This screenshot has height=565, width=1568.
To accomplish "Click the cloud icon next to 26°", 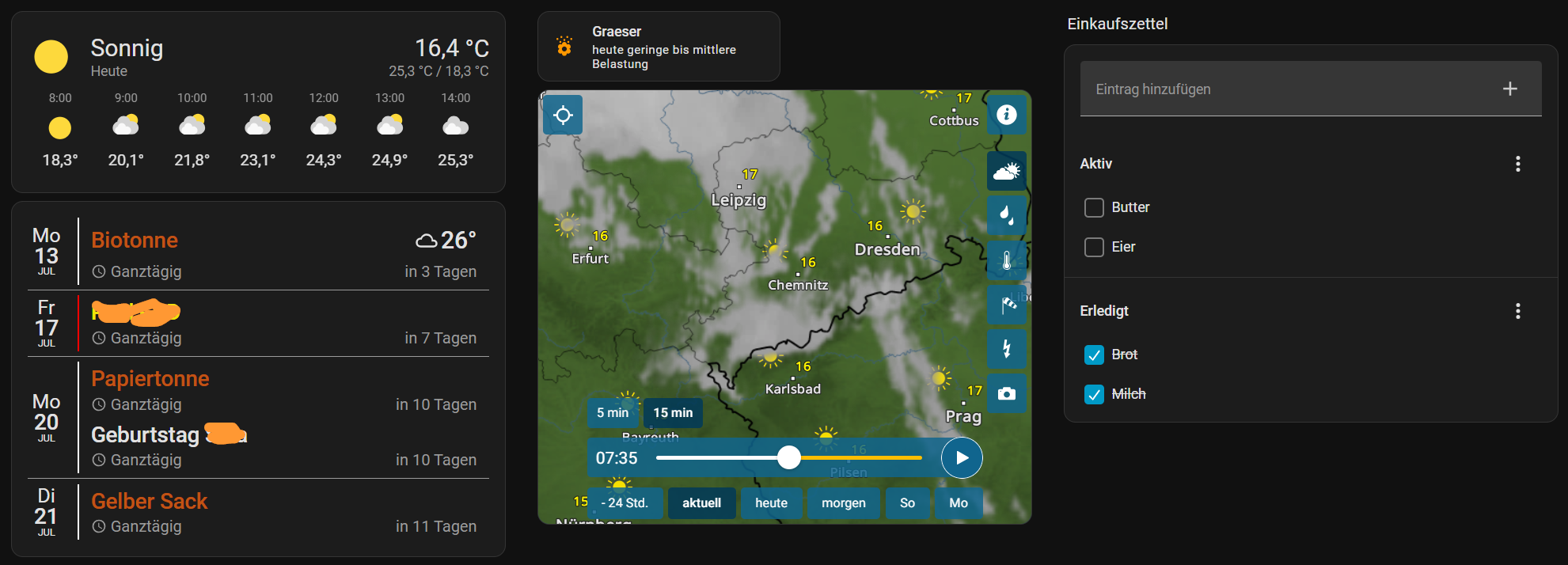I will [x=426, y=240].
